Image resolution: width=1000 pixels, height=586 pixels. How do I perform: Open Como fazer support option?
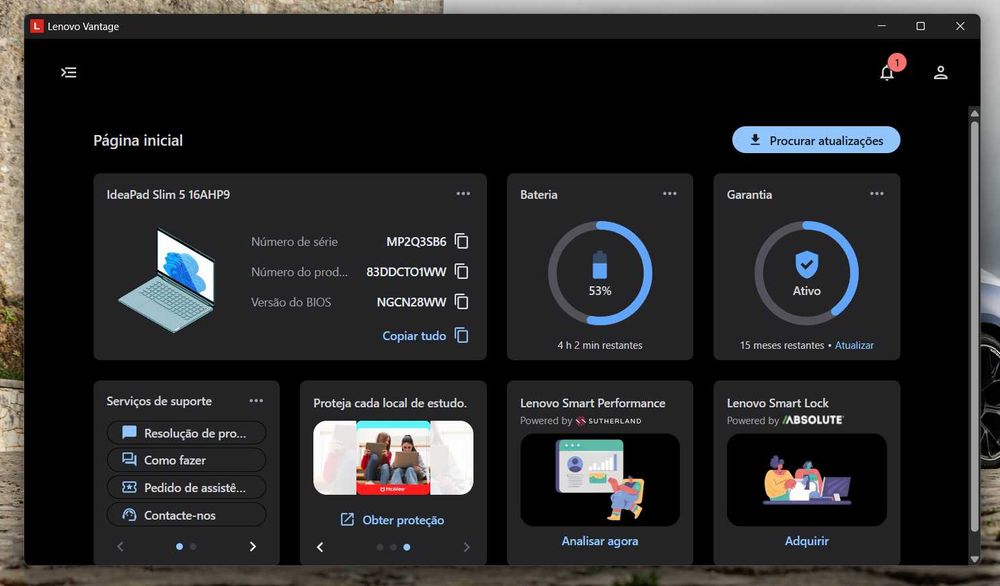[x=186, y=460]
